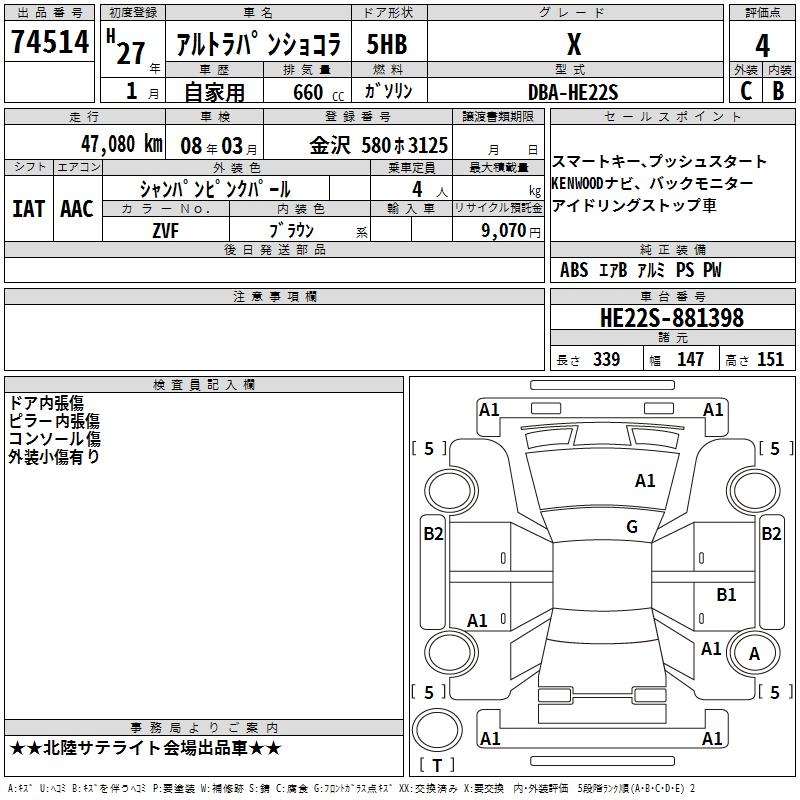Viewport: 800px width, 800px height.
Task: Select the exterior color シャンパンピンクパール
Action: (x=215, y=189)
